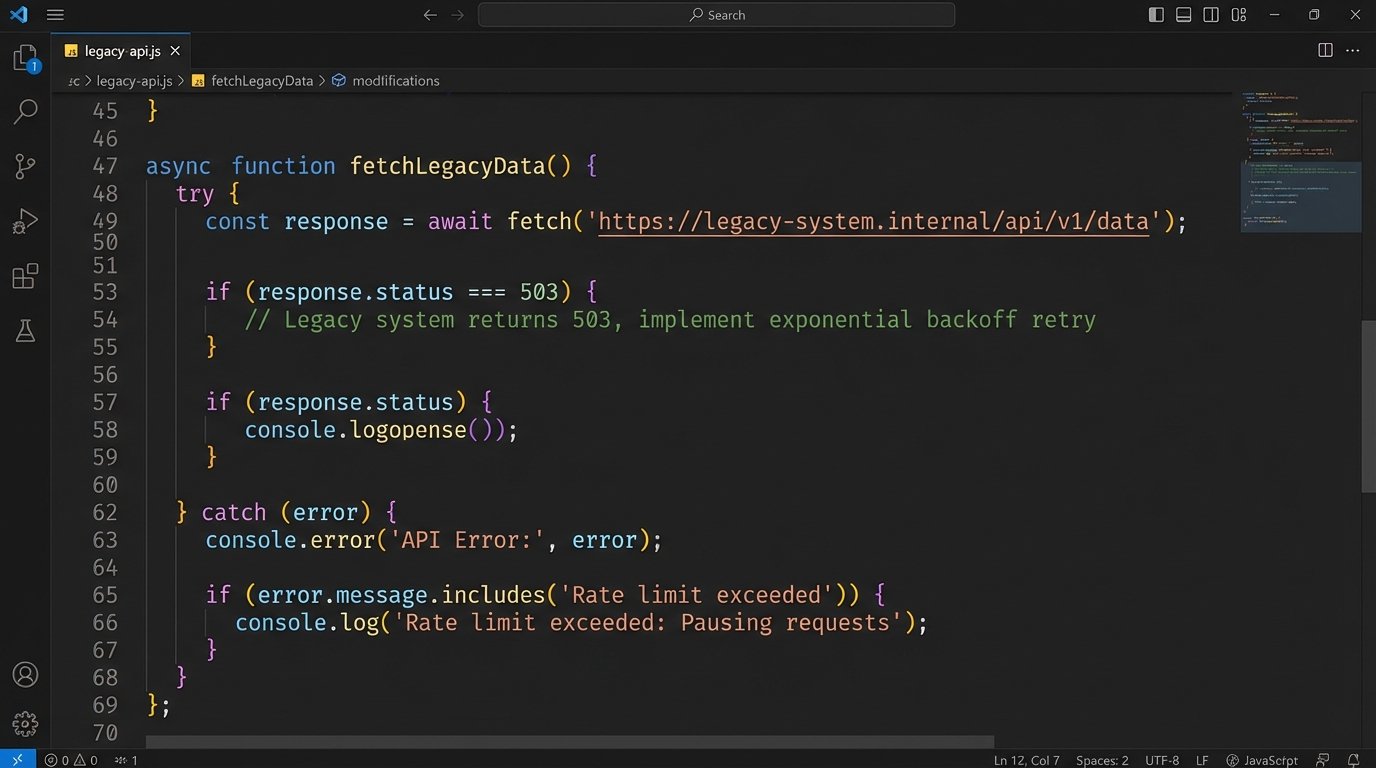Viewport: 1376px width, 768px height.
Task: Click the notifications bell in status bar
Action: (x=1353, y=760)
